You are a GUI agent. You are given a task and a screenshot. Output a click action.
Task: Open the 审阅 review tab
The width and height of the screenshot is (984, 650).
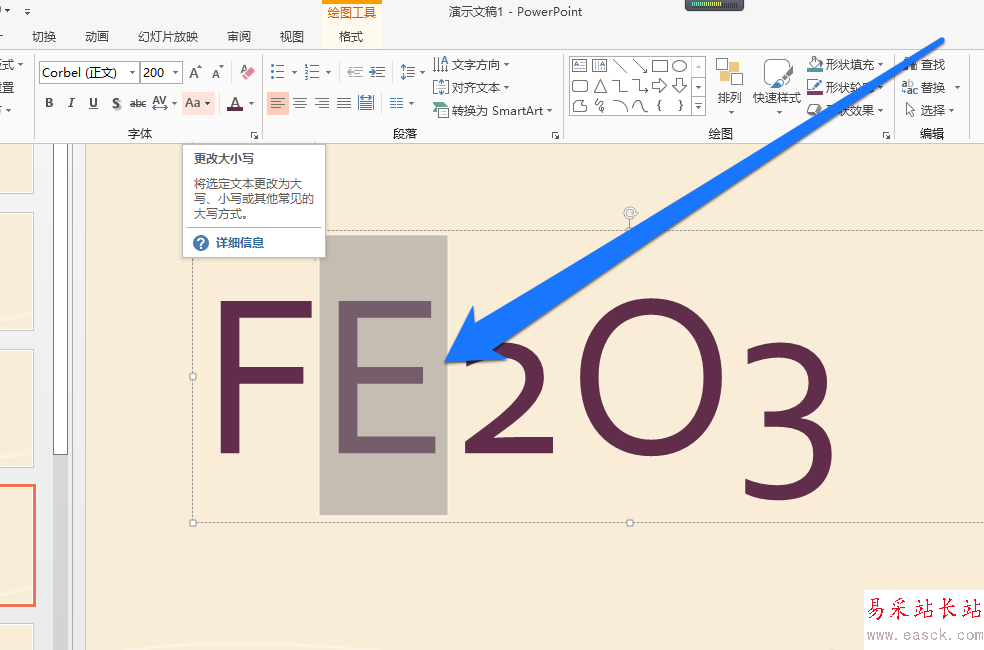click(x=239, y=37)
